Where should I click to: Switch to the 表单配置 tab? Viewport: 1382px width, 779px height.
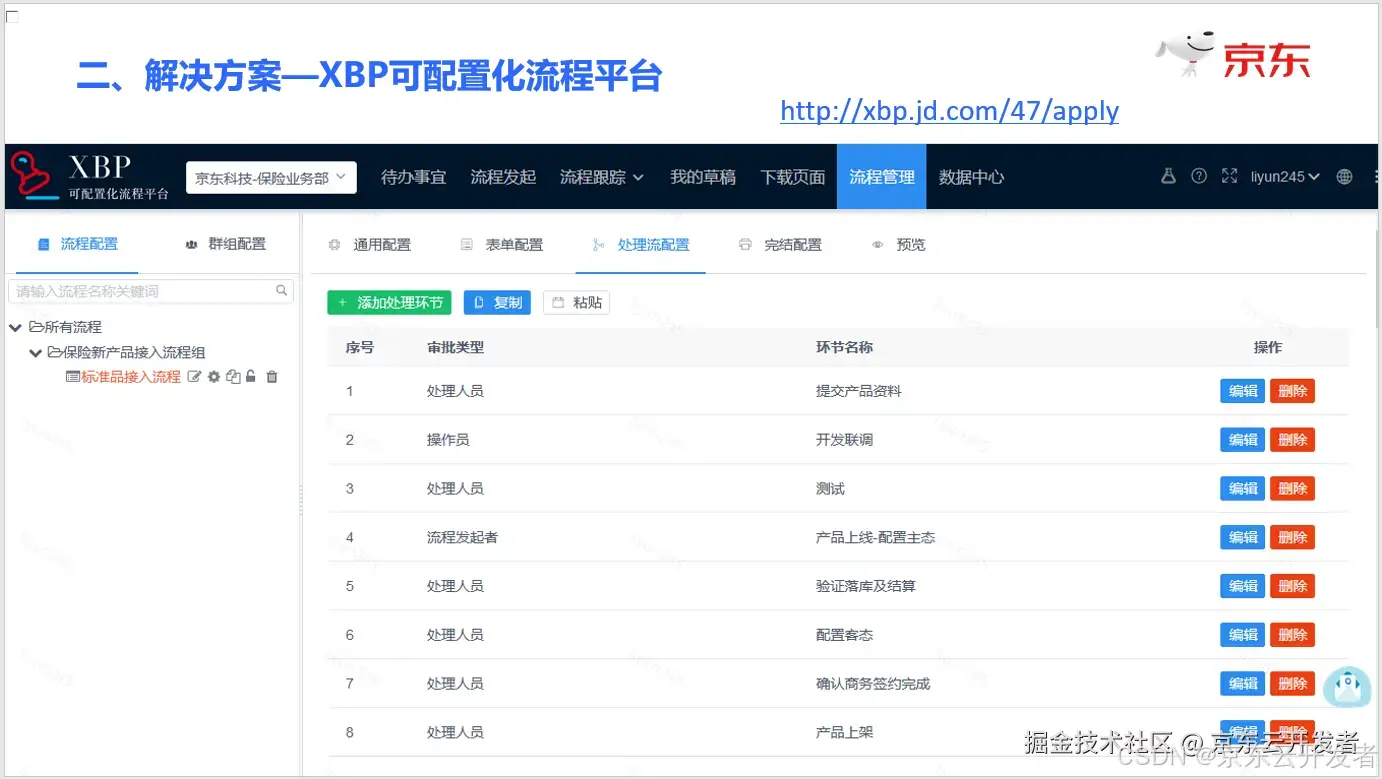pyautogui.click(x=501, y=245)
